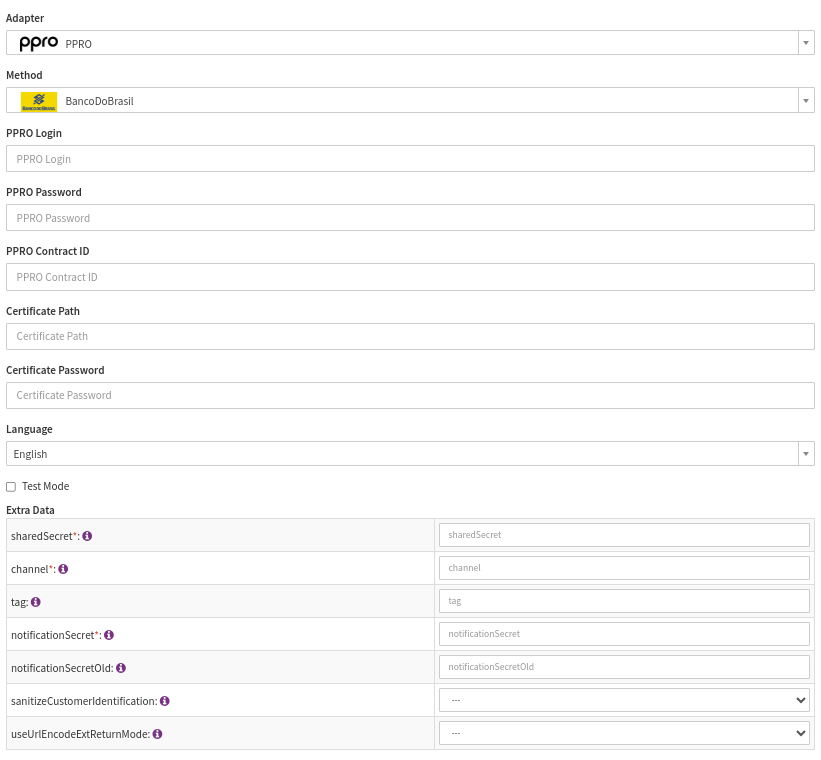Open the useUrlEncodeExtReturnMode select box
The width and height of the screenshot is (821, 760).
624,734
